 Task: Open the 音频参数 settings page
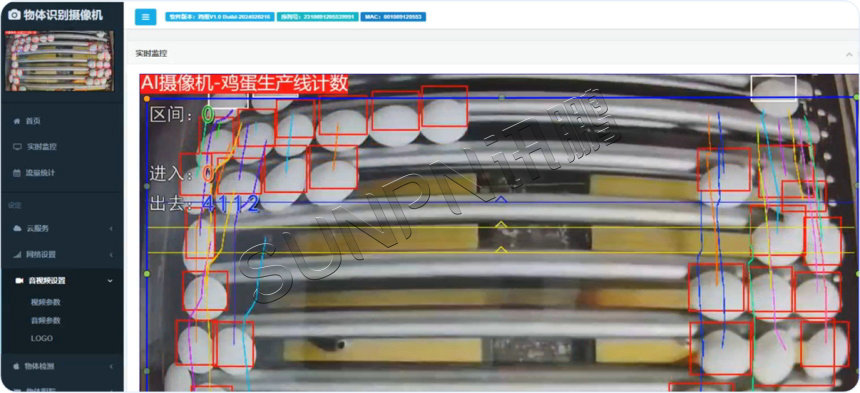(x=46, y=320)
